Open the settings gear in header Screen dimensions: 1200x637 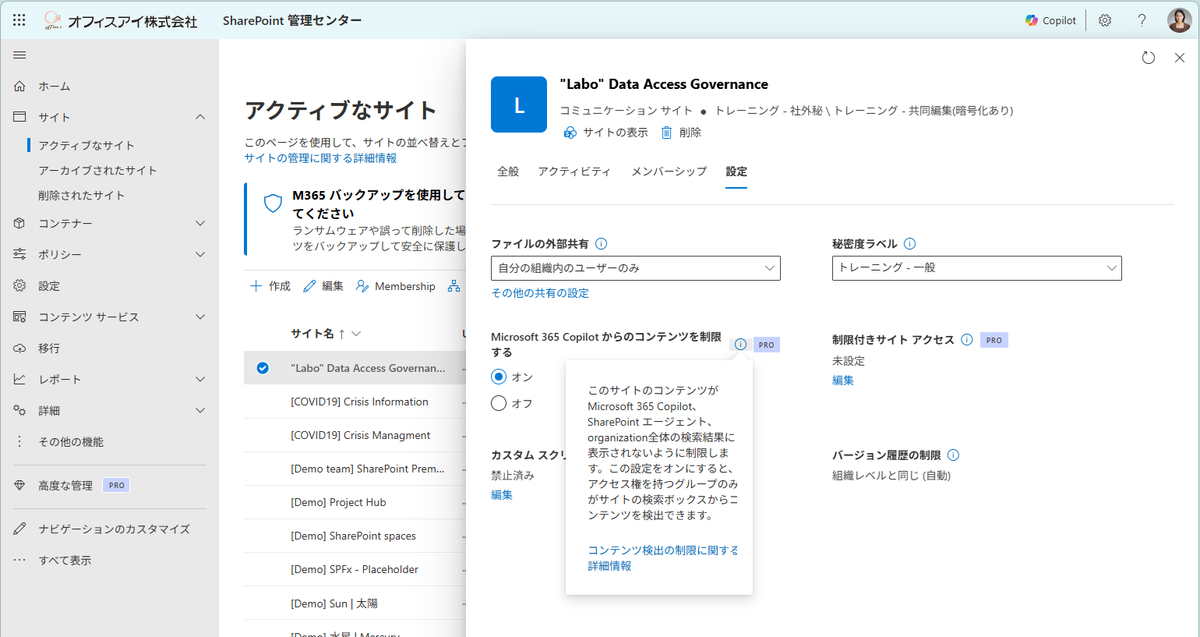tap(1105, 21)
